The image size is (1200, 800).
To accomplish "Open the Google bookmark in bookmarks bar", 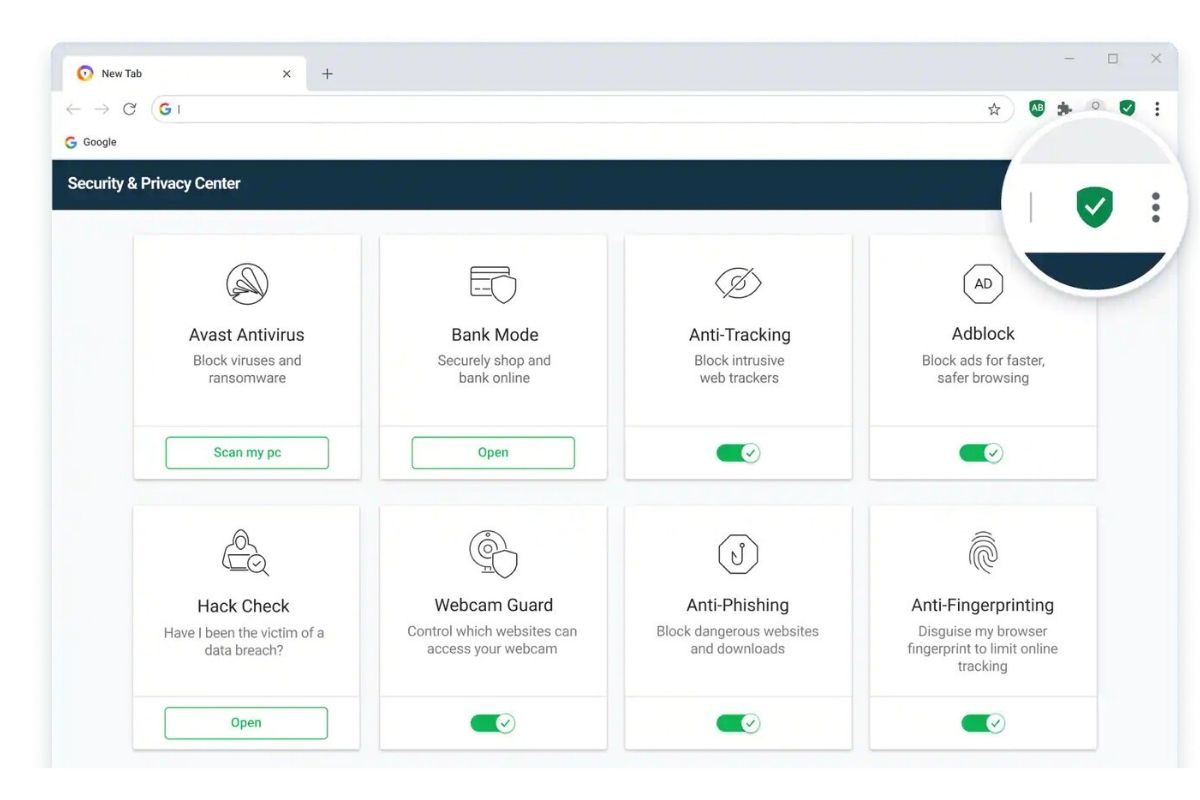I will coord(91,142).
